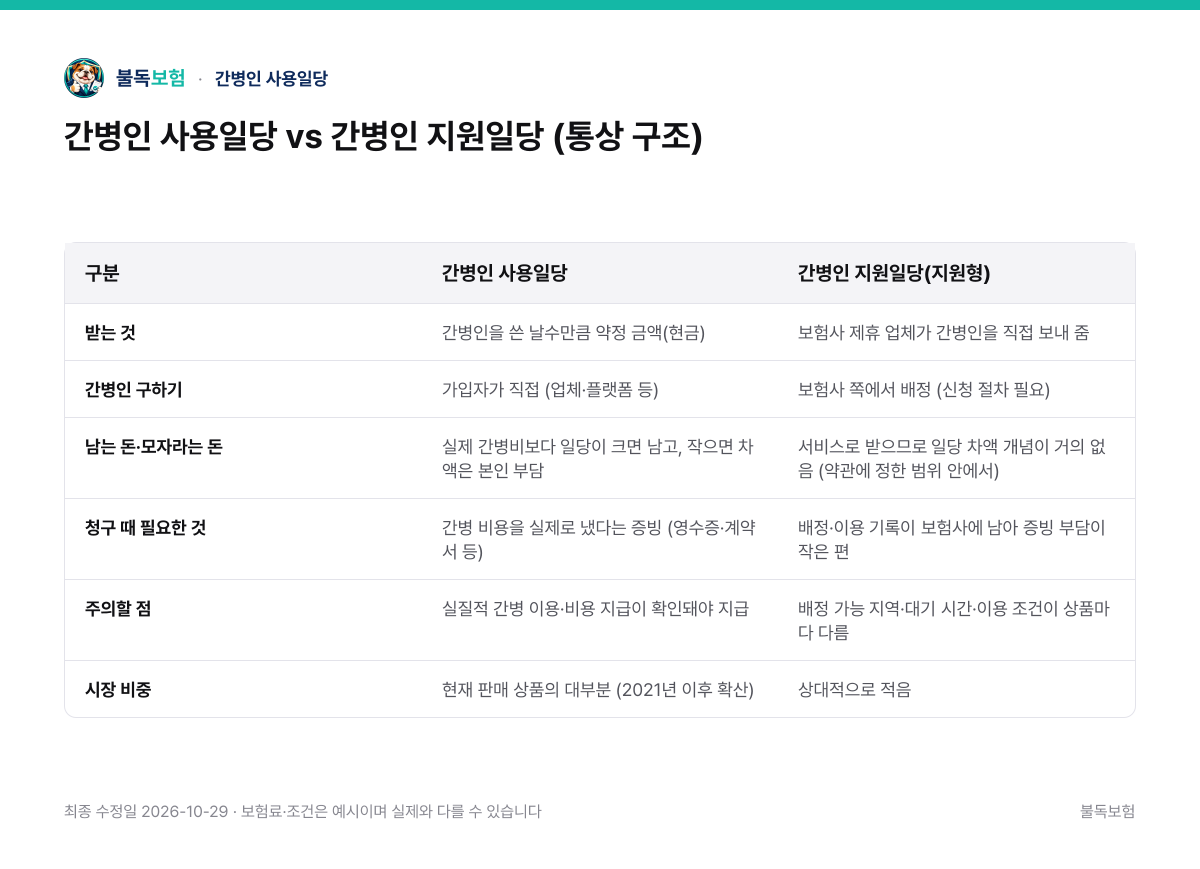This screenshot has height=869, width=1200.
Task: Click cell 보험사 쪽에서 배정 (신청 절차 필요)
Action: [x=924, y=389]
